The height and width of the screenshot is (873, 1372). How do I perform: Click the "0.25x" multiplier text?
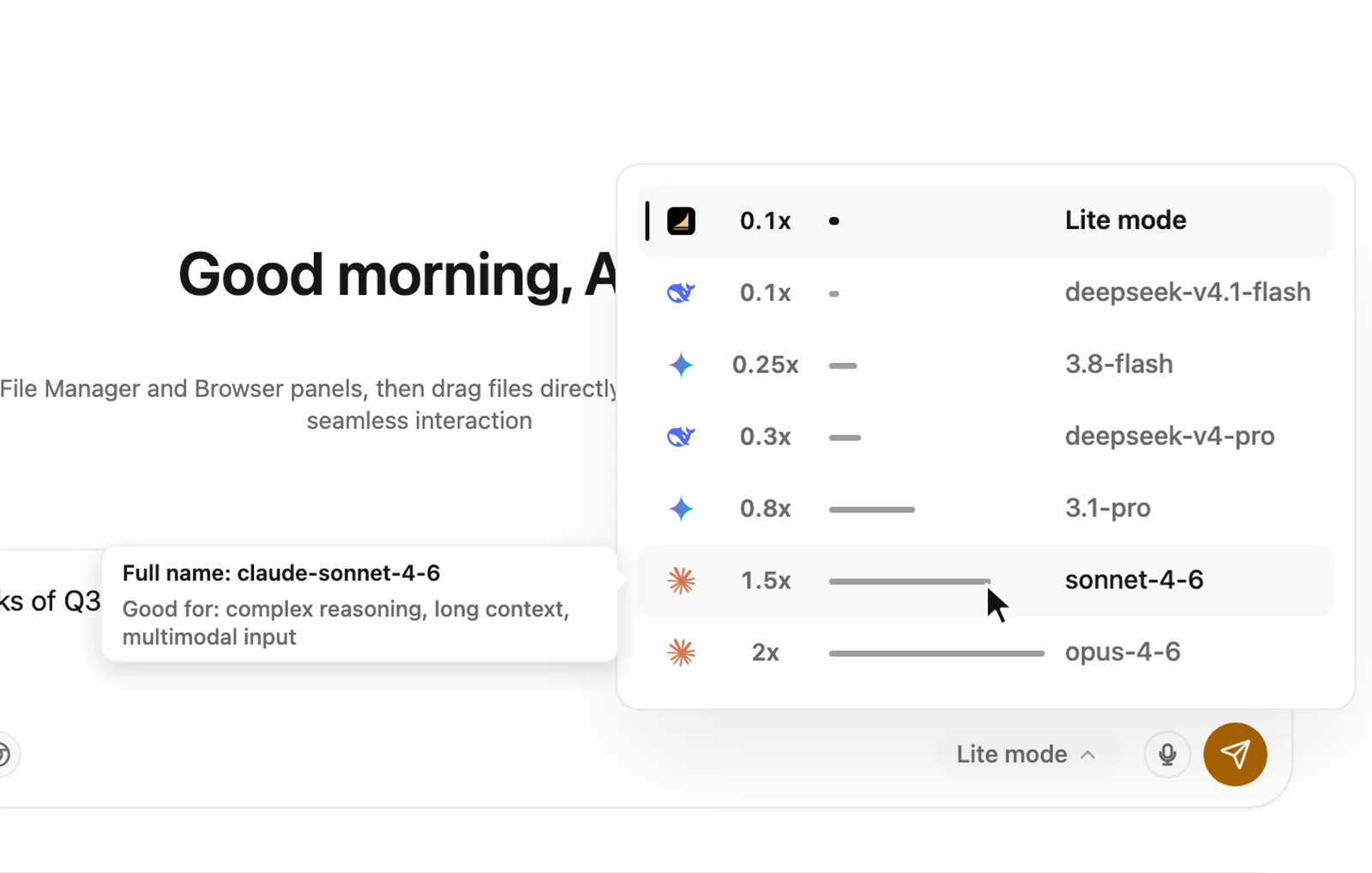[765, 365]
